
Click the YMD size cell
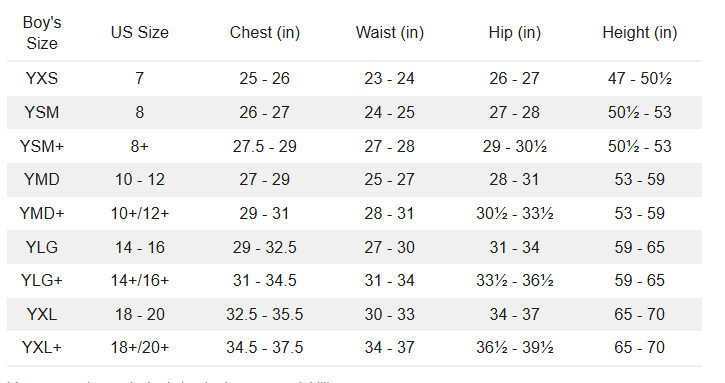click(42, 179)
